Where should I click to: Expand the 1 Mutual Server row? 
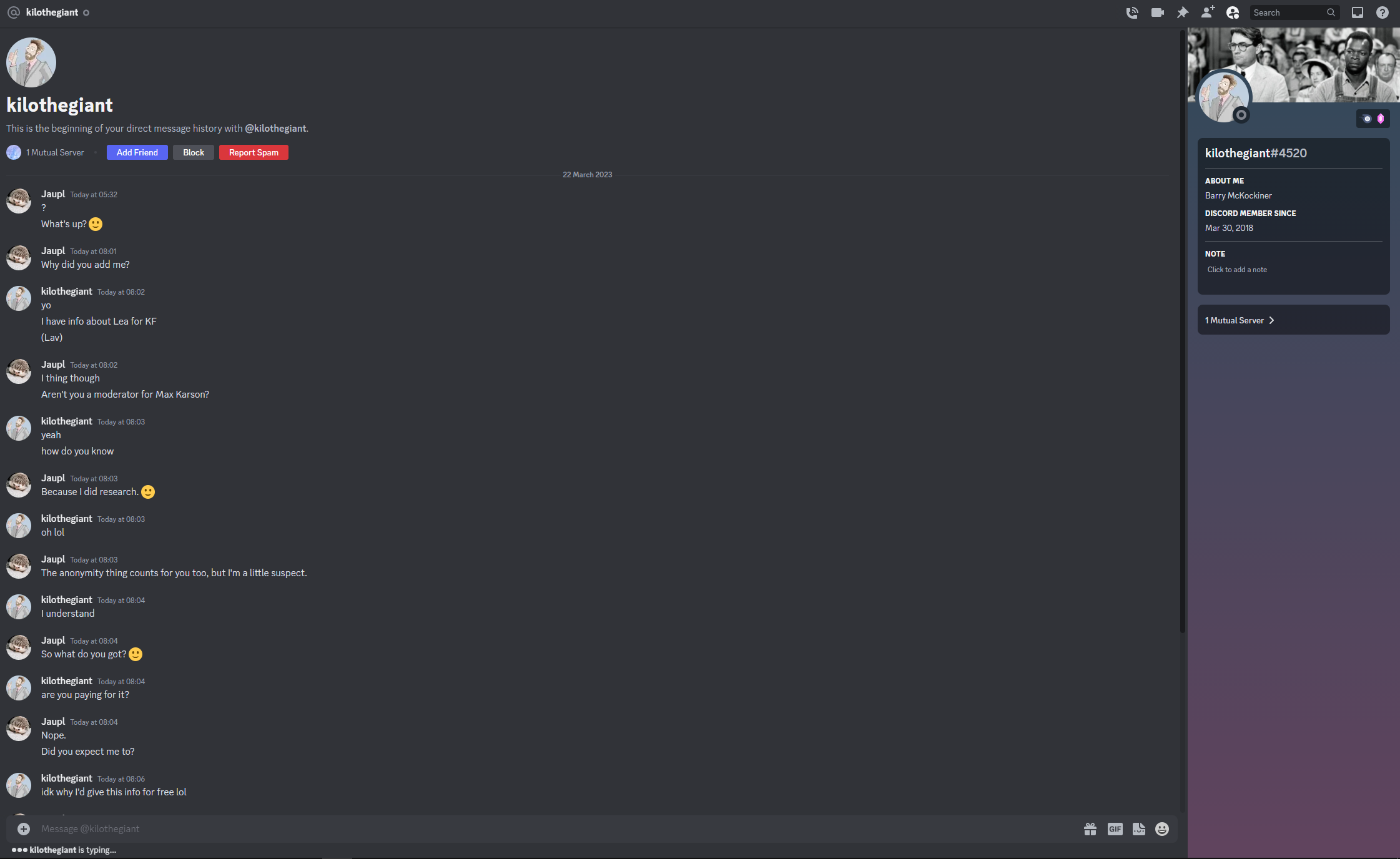1293,320
